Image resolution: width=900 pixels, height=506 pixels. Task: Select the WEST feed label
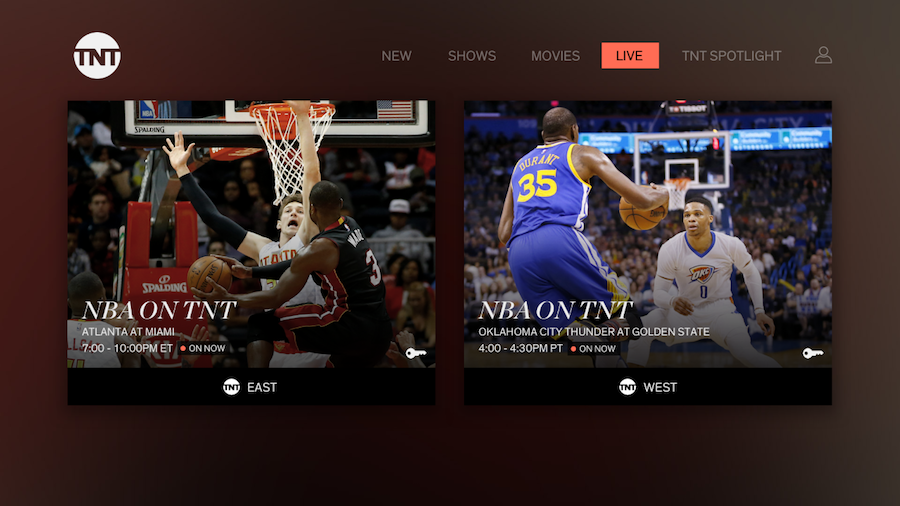[x=660, y=387]
